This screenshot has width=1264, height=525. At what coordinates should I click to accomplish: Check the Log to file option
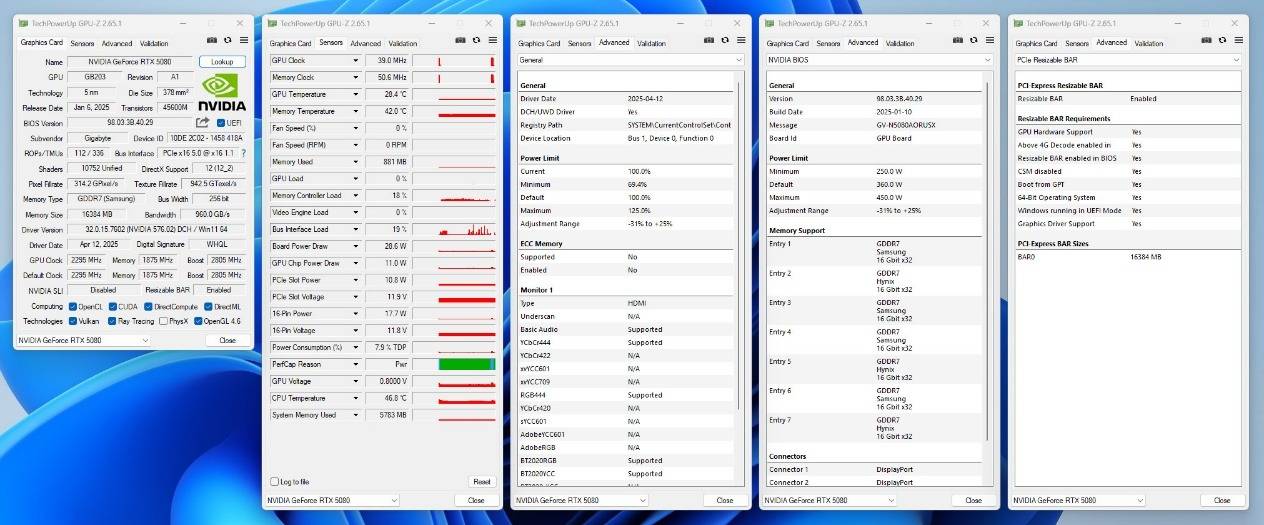tap(275, 481)
